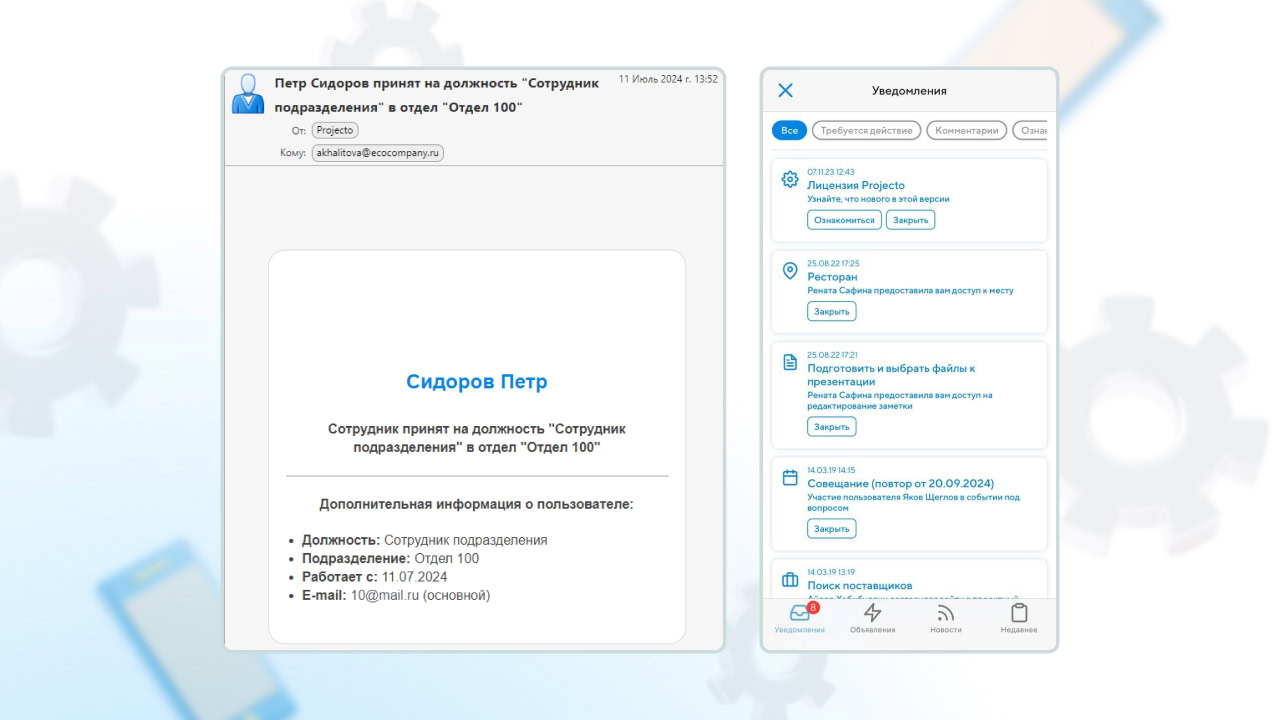This screenshot has height=720, width=1280.
Task: Click the Уведомления inbox icon with red badge
Action: pos(800,613)
